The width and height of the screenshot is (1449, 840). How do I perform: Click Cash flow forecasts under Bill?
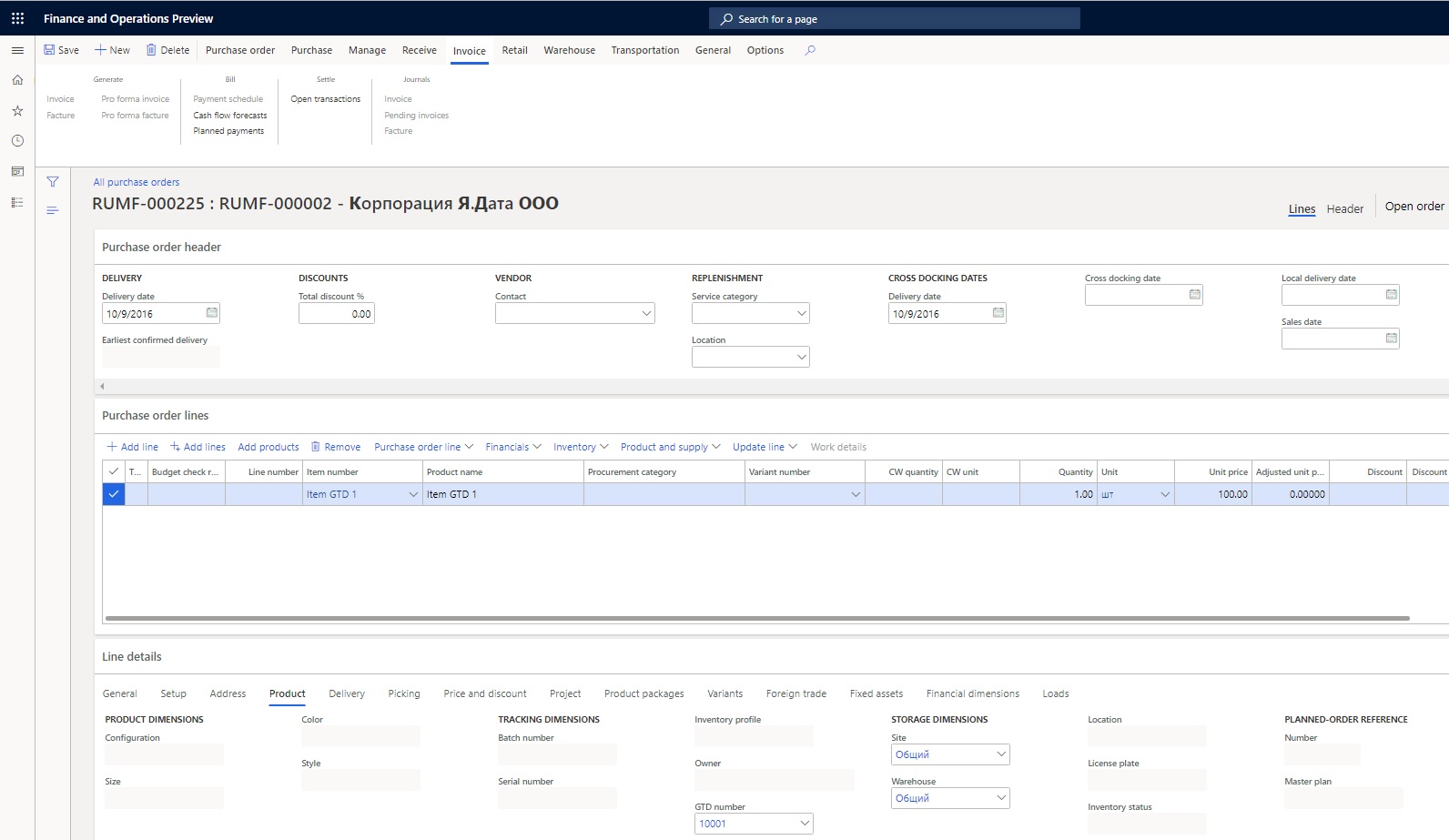click(230, 116)
